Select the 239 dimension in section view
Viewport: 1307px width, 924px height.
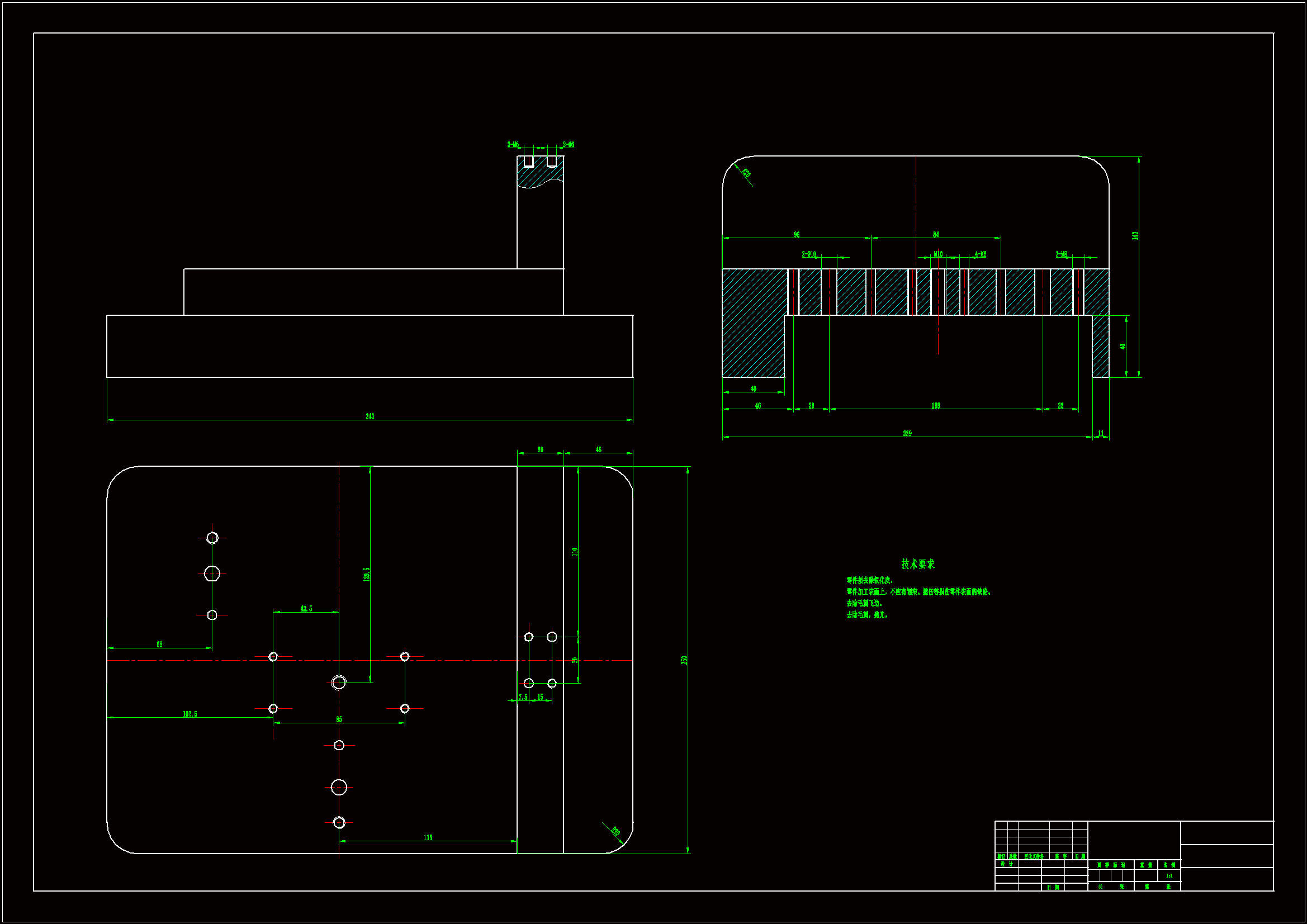(x=907, y=434)
